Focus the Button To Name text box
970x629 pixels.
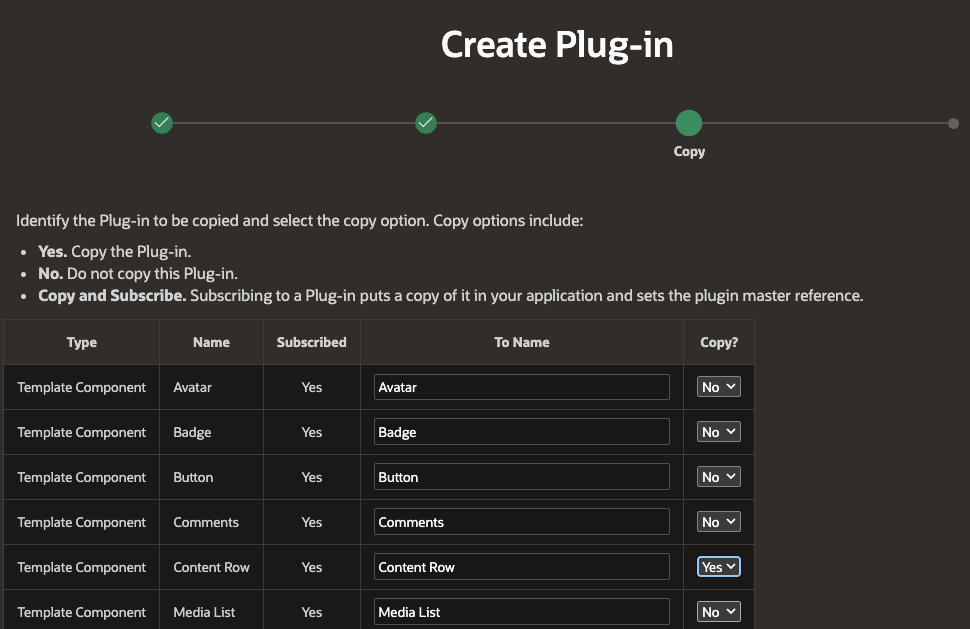[521, 477]
